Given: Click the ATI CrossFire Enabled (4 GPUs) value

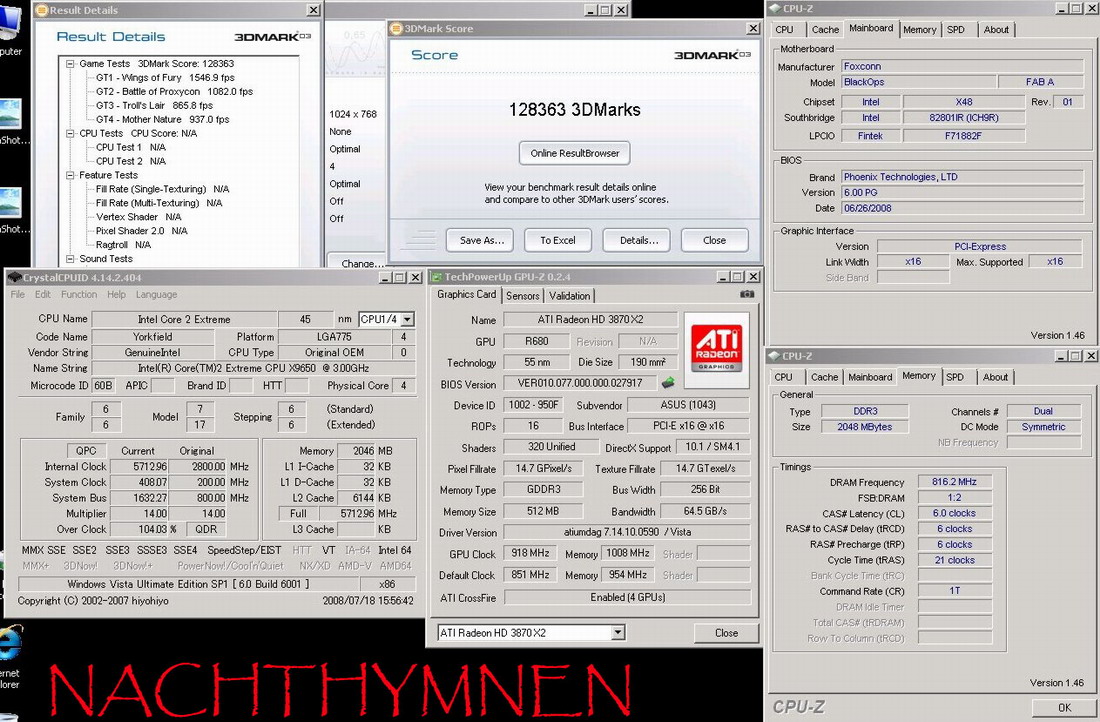Looking at the screenshot, I should pos(627,597).
